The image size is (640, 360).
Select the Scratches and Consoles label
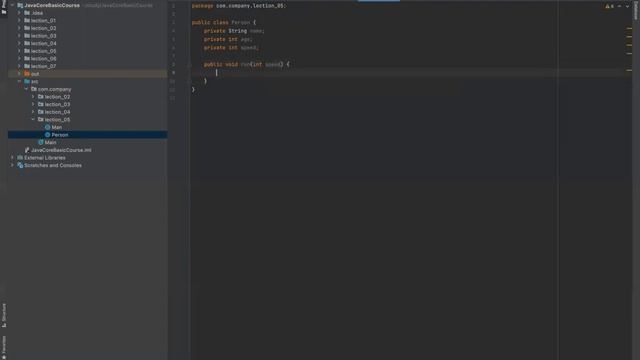(53, 165)
